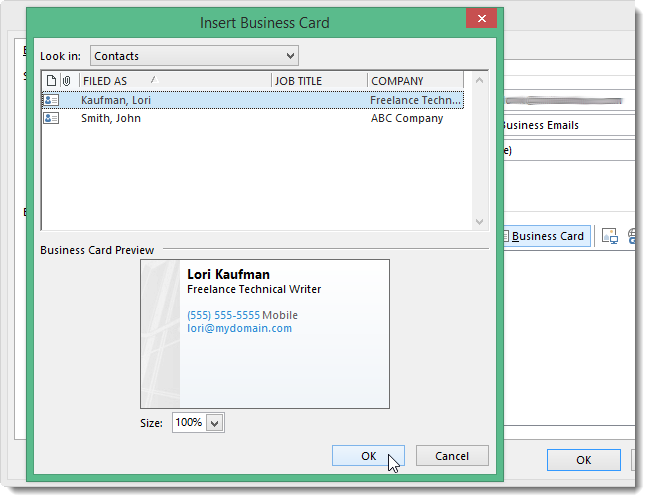650x502 pixels.
Task: Sort by the item type page icon column
Action: pos(51,80)
